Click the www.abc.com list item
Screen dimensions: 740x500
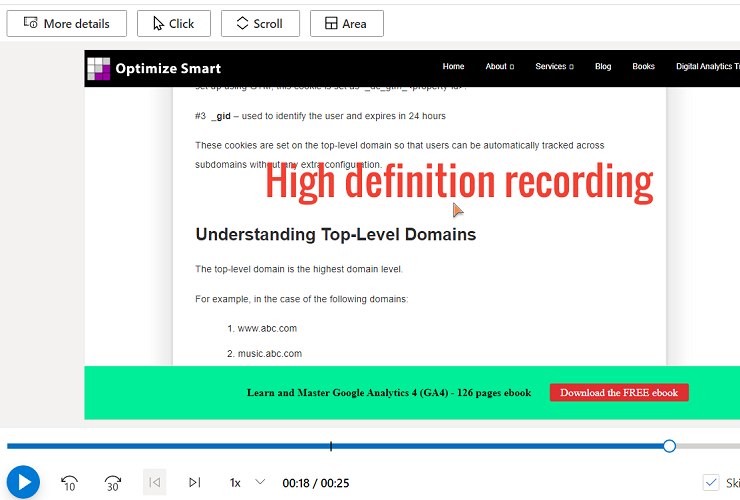coord(267,328)
